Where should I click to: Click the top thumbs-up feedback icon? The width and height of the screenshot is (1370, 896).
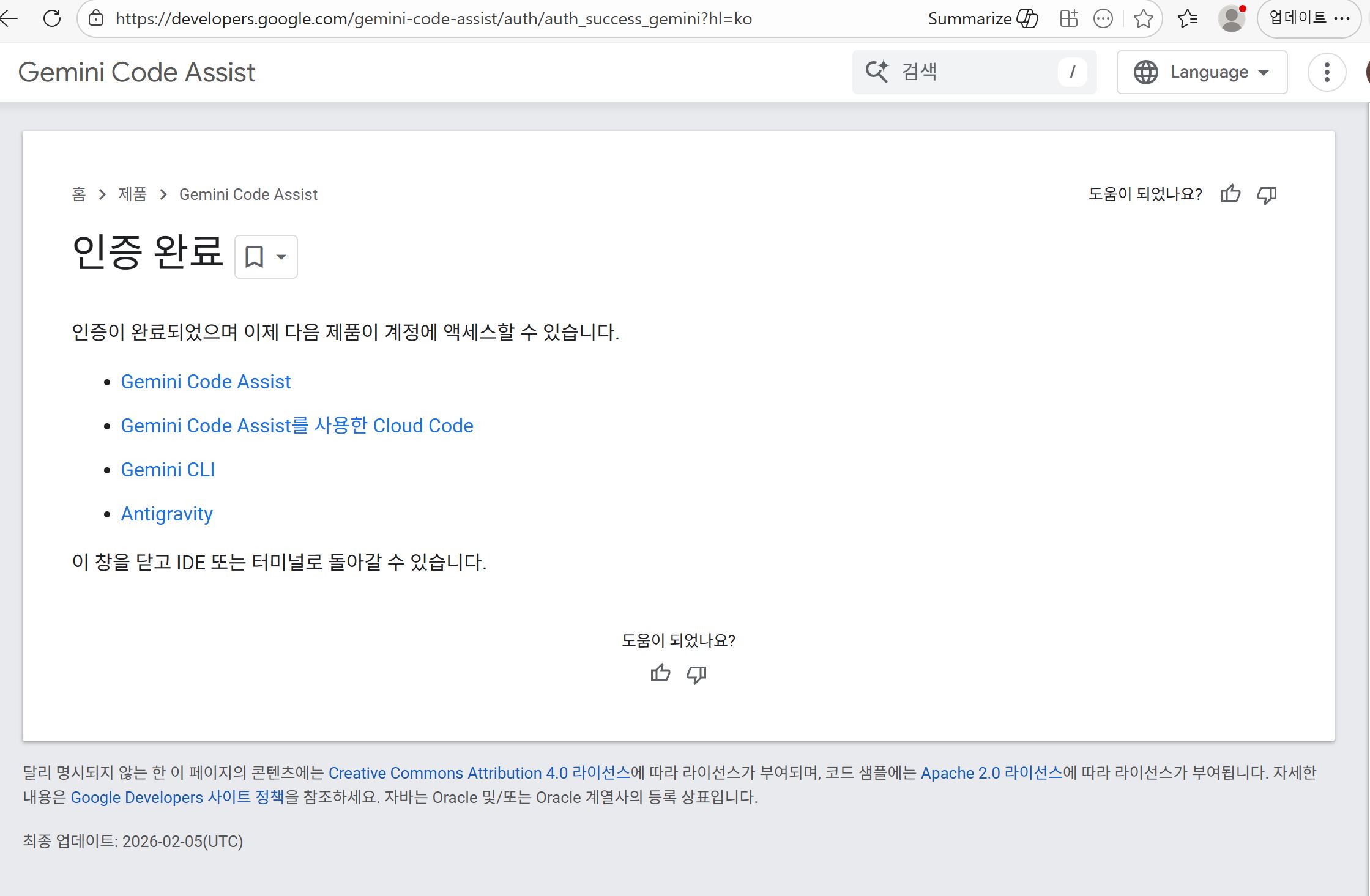1230,194
